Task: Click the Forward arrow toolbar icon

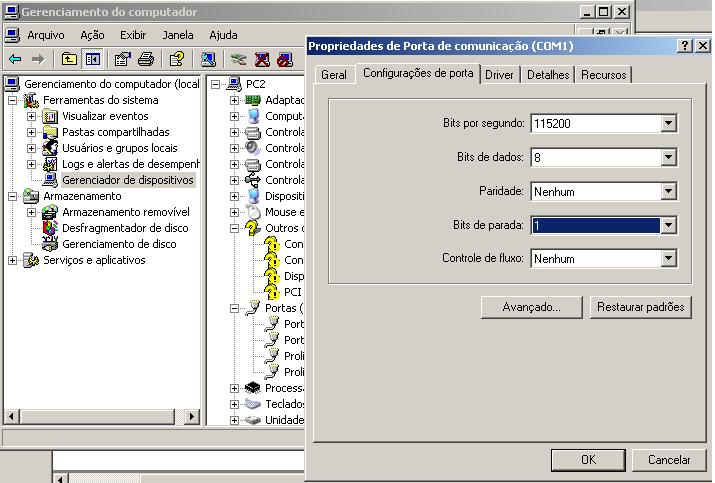Action: click(x=38, y=59)
